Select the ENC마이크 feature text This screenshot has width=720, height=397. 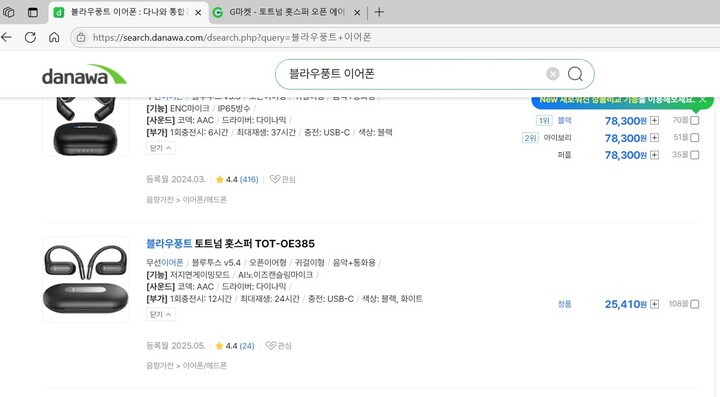190,109
